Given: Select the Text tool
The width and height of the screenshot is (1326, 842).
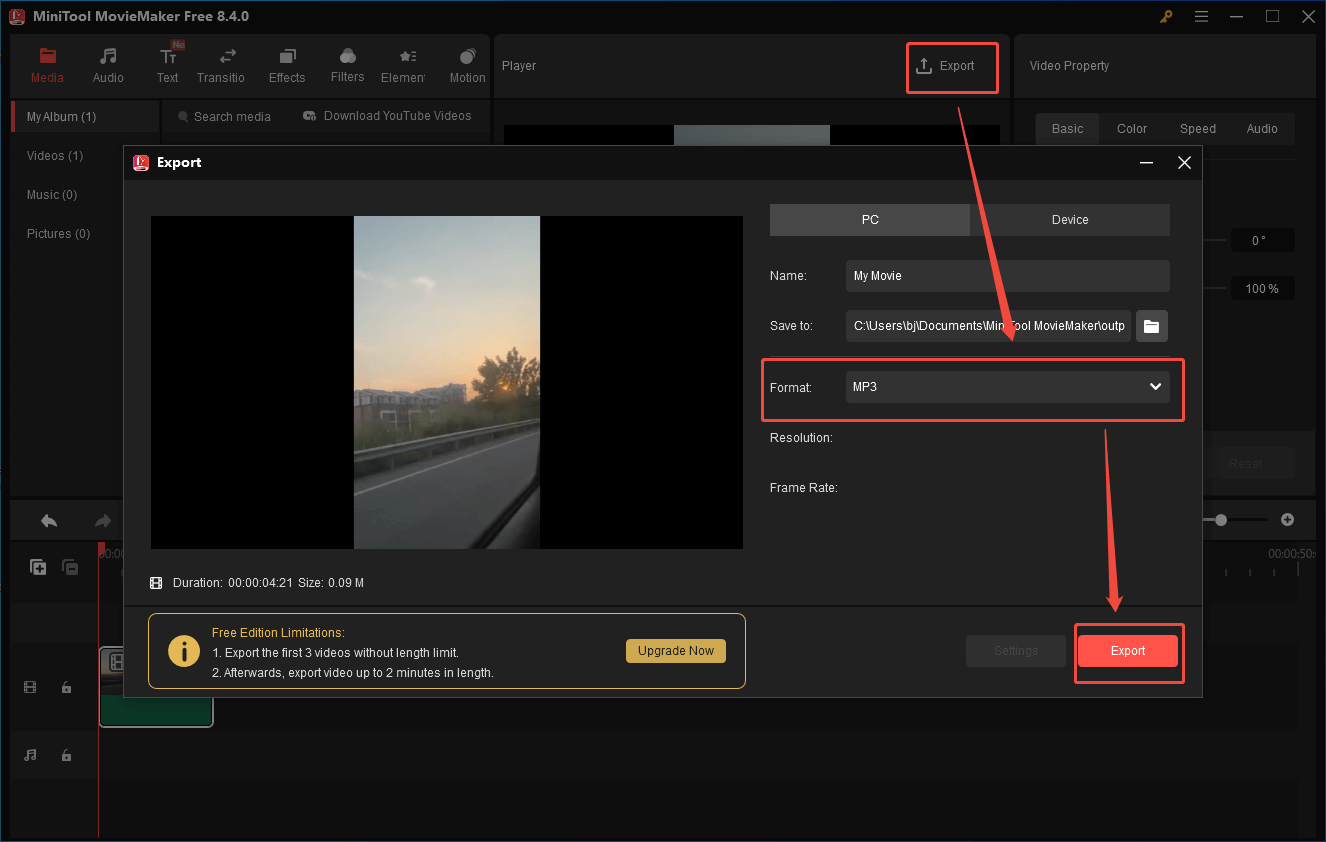Looking at the screenshot, I should point(167,65).
